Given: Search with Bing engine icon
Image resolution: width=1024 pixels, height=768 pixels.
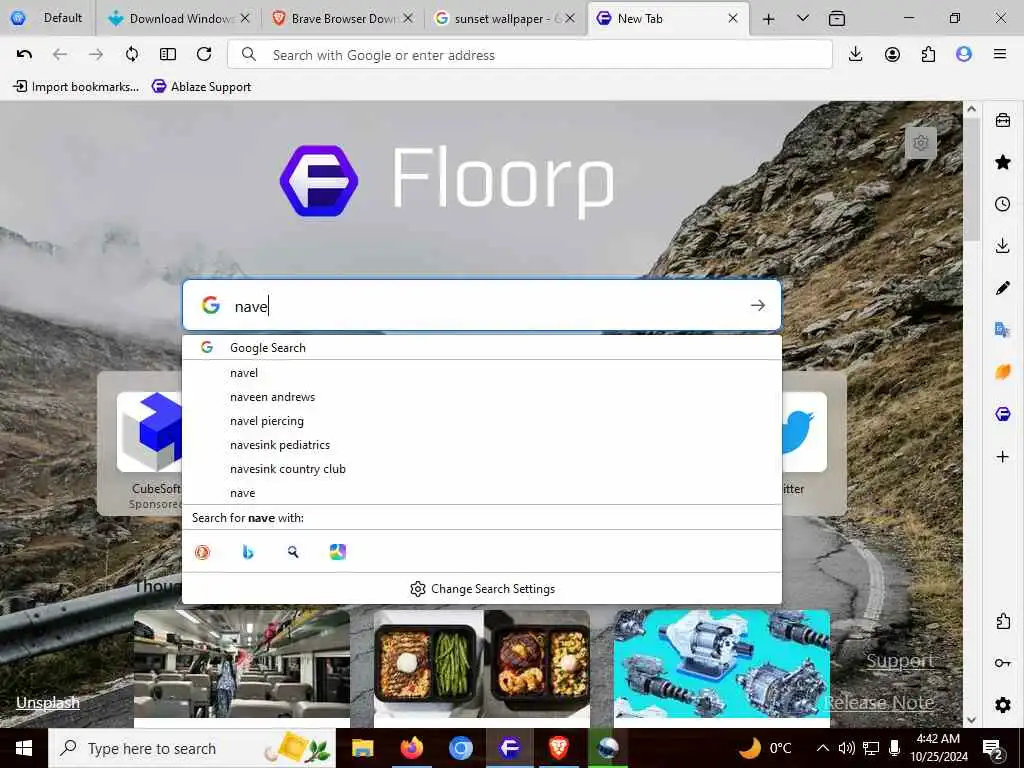Looking at the screenshot, I should 248,552.
